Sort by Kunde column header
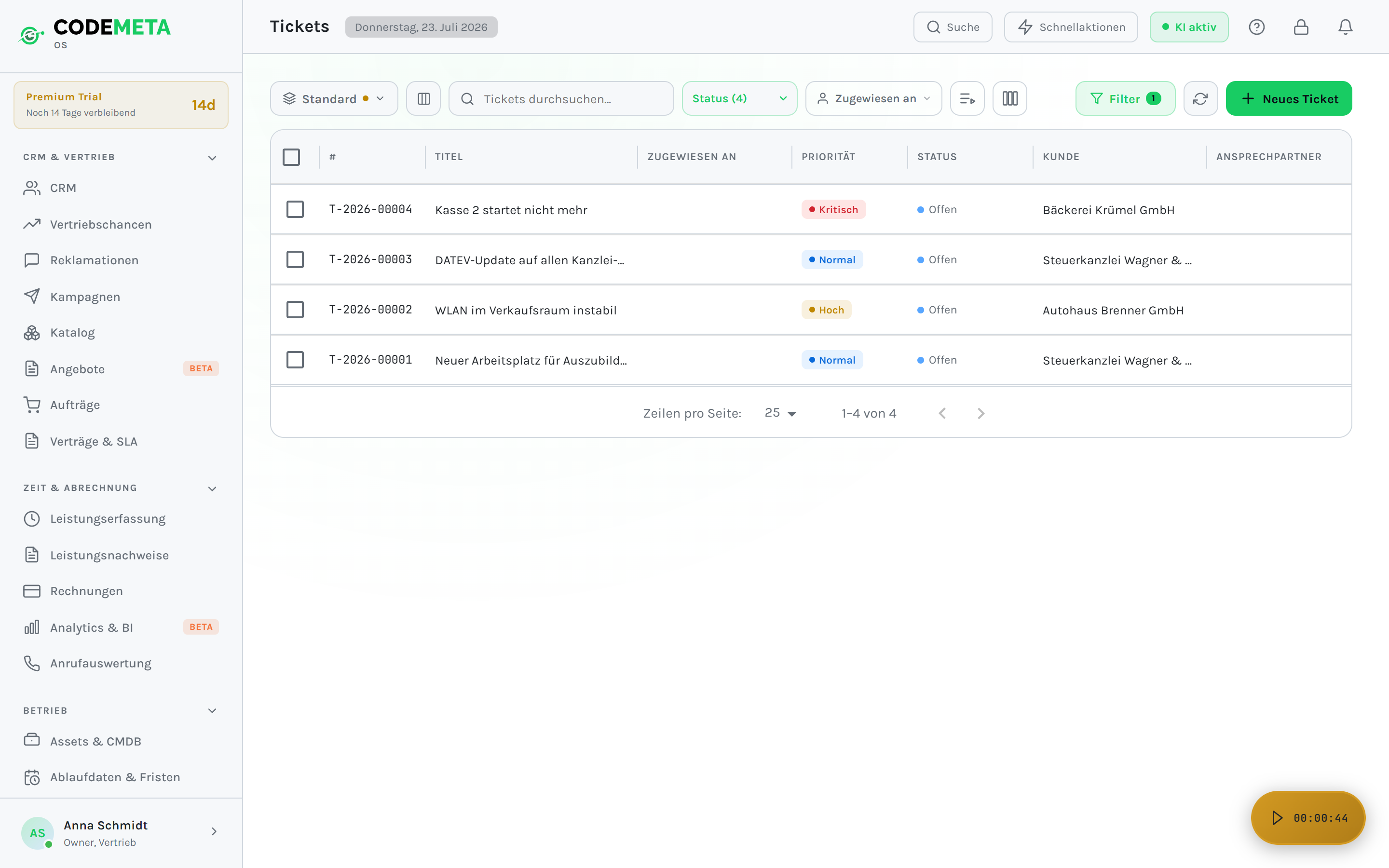The width and height of the screenshot is (1389, 868). (x=1061, y=157)
